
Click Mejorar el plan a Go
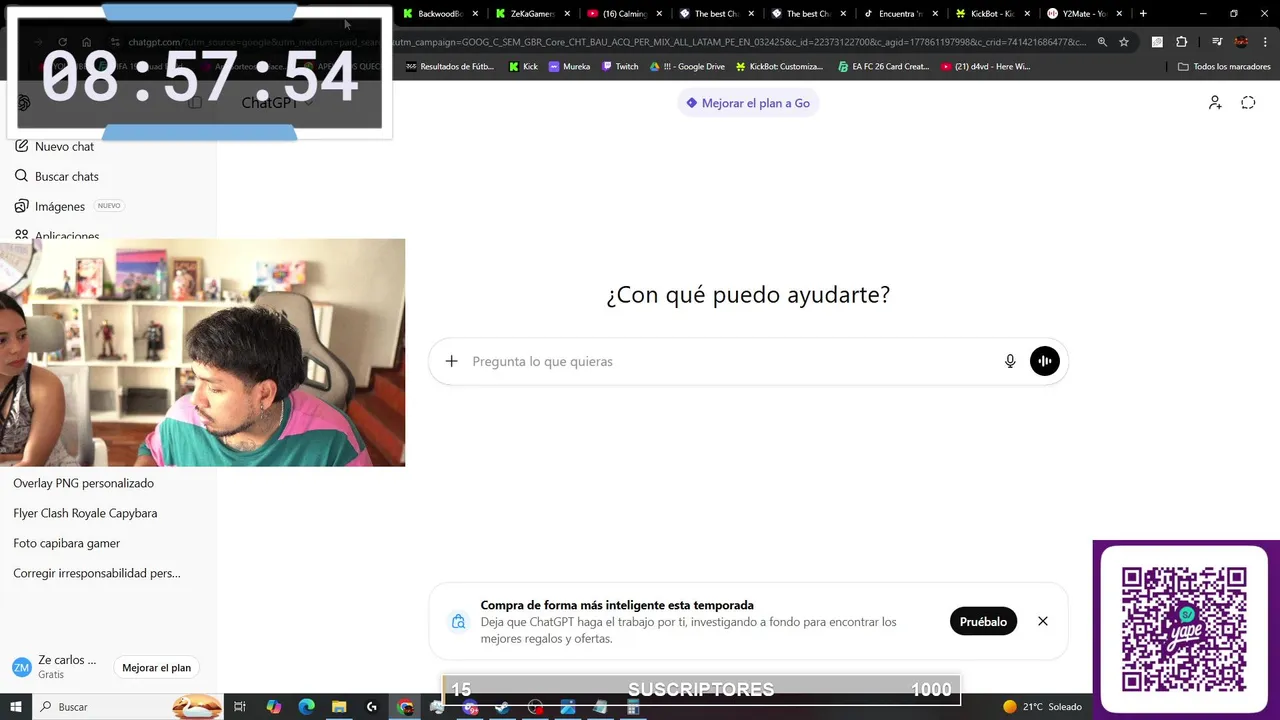[x=748, y=103]
